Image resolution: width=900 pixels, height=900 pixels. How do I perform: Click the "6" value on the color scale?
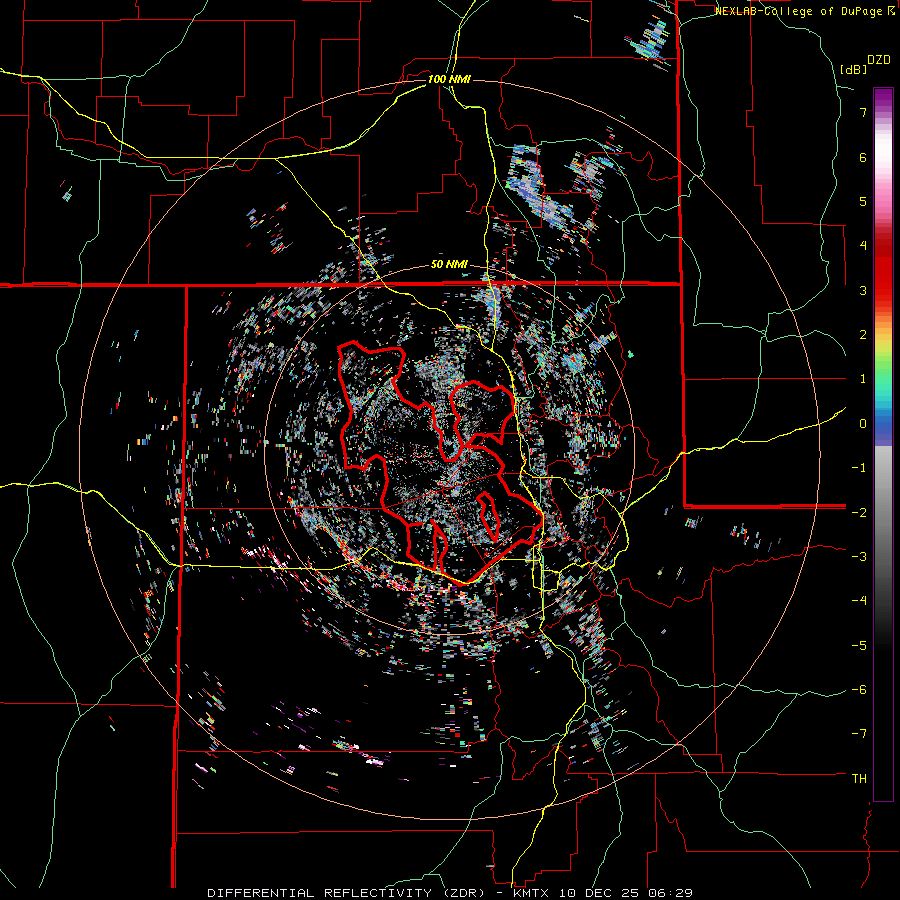pos(863,157)
